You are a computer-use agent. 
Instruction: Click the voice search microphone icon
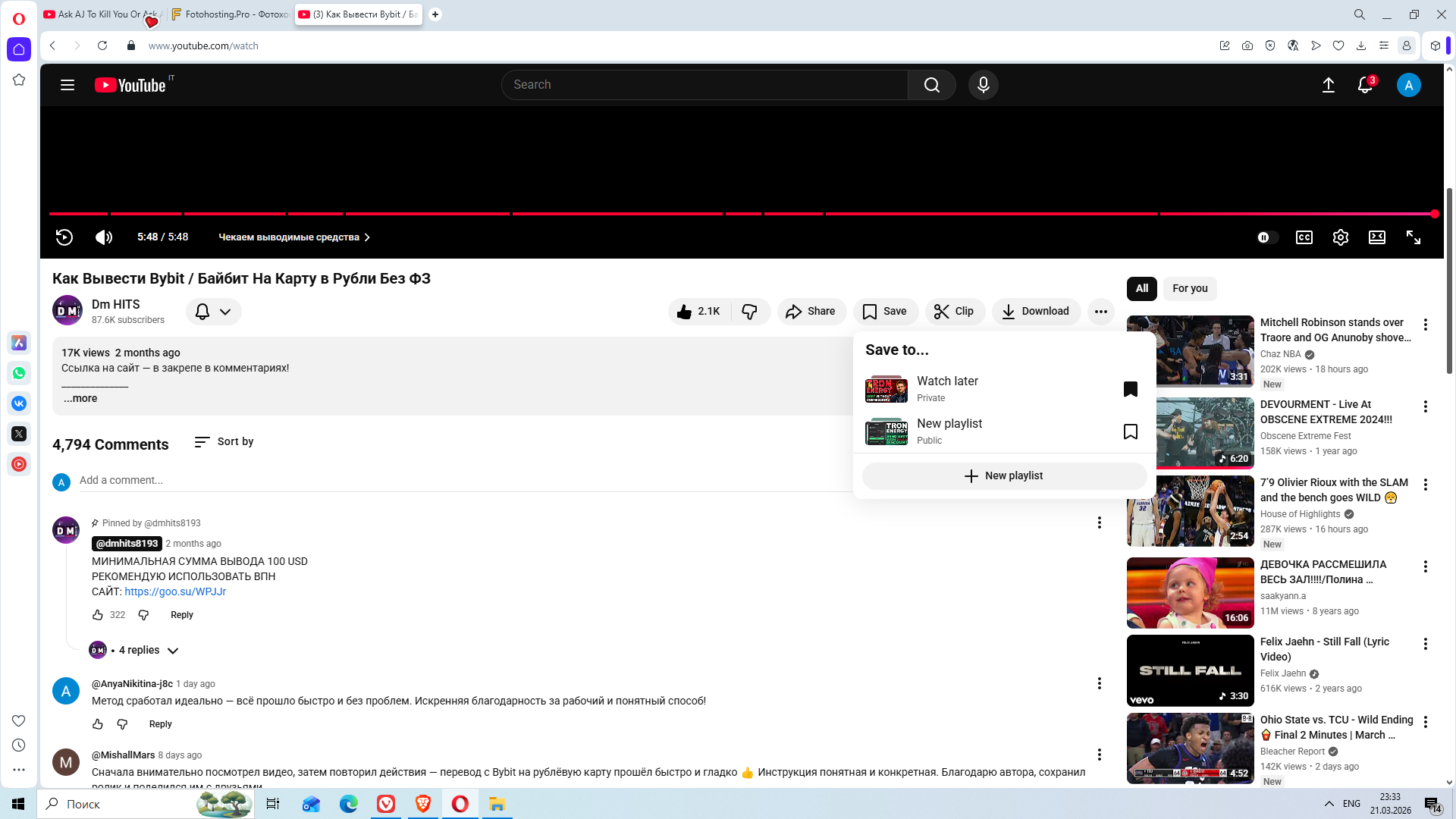click(983, 85)
